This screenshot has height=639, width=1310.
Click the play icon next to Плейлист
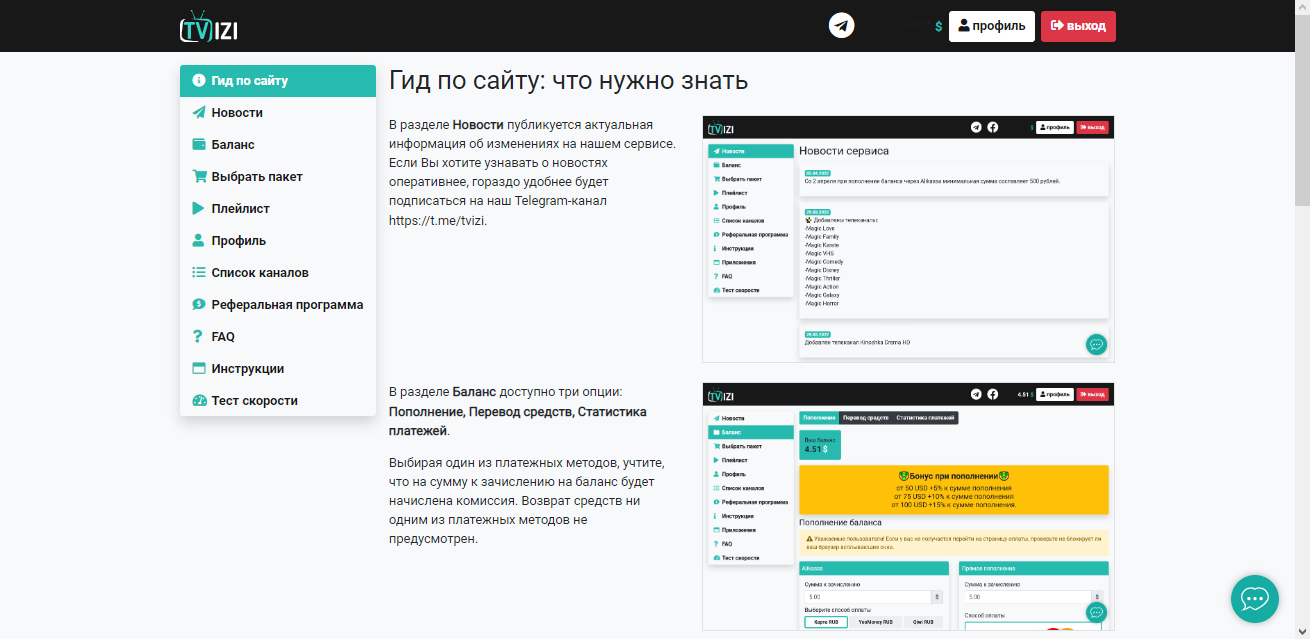(198, 209)
